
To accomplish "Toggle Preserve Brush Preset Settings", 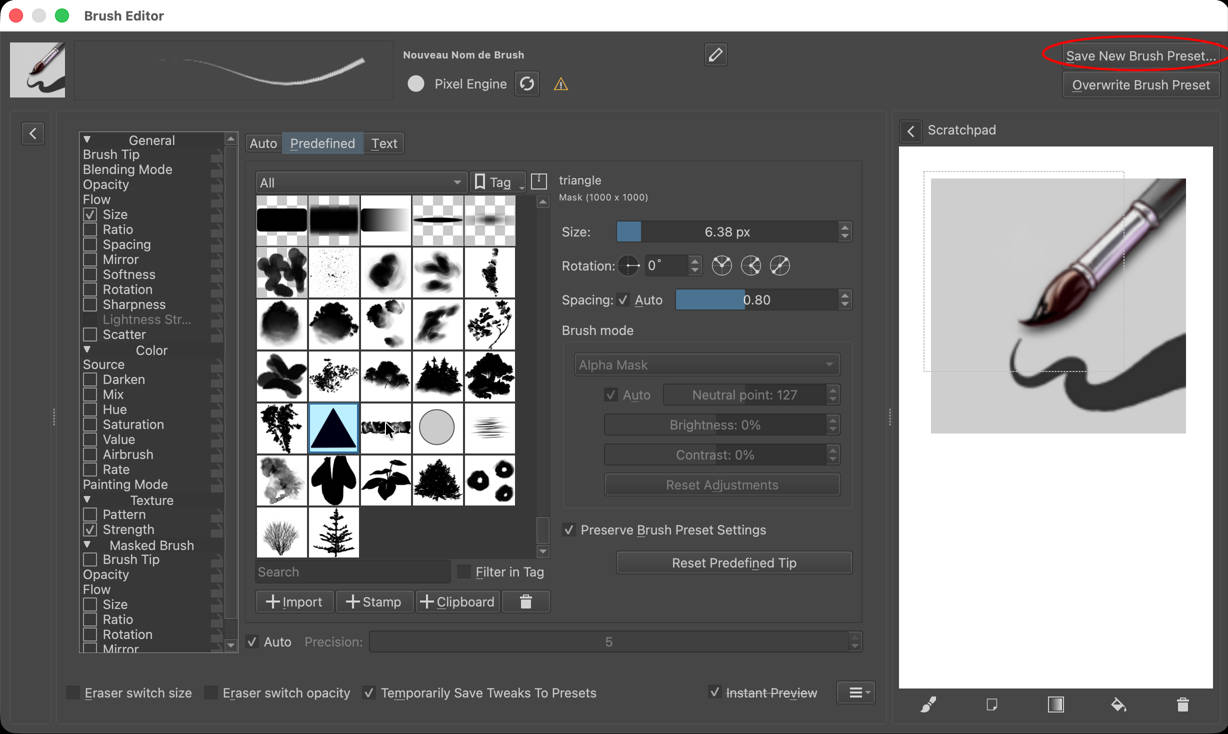I will point(569,530).
